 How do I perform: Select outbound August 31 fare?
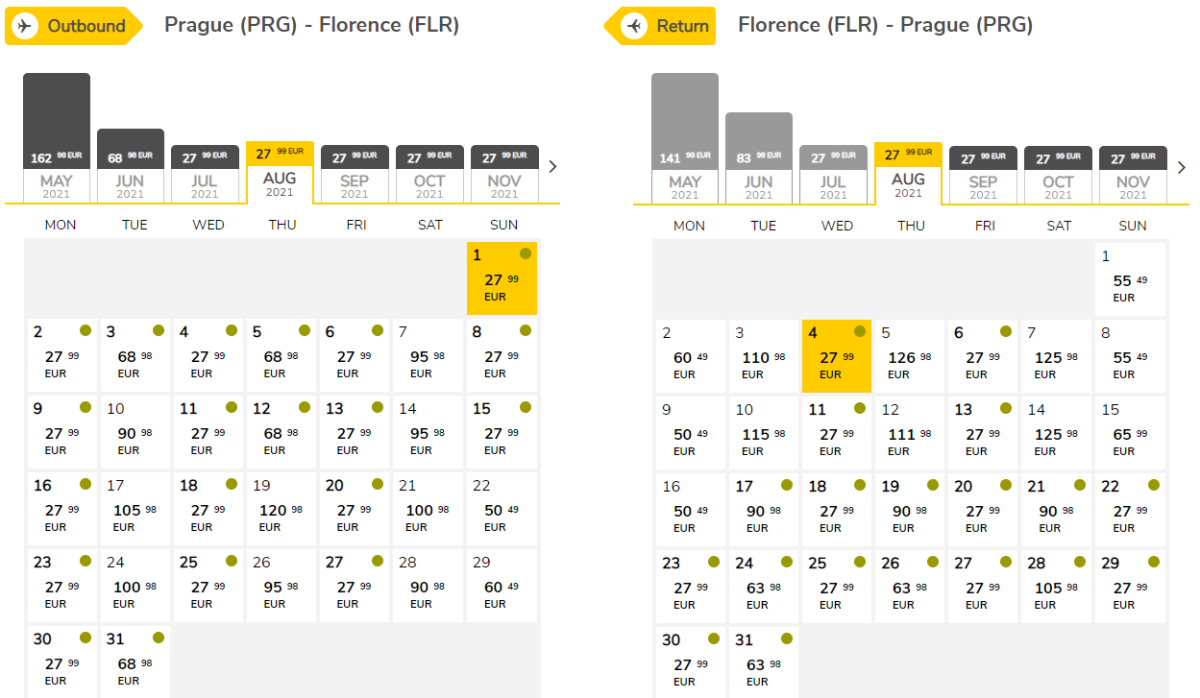point(135,661)
